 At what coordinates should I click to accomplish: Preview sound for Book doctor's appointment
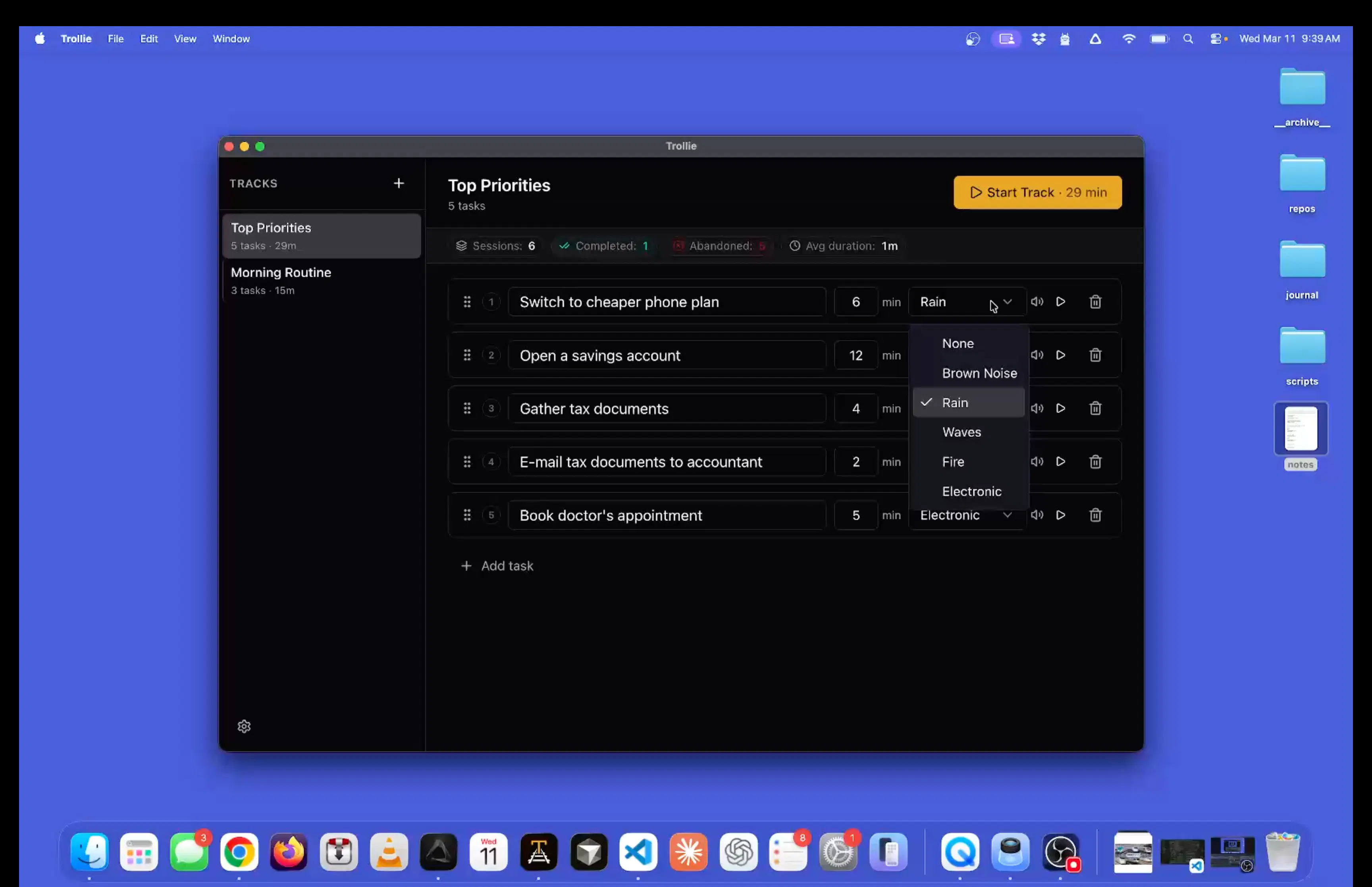[1037, 515]
